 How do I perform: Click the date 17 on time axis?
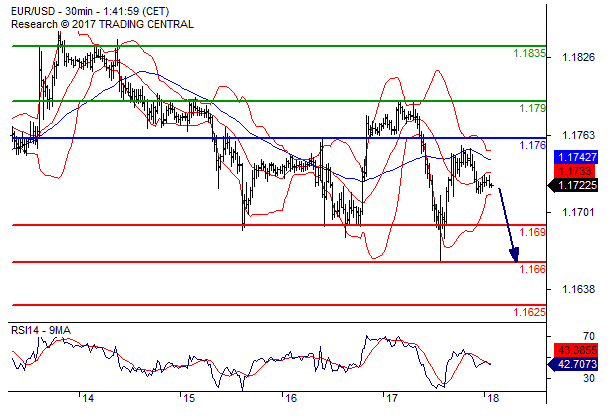(392, 398)
